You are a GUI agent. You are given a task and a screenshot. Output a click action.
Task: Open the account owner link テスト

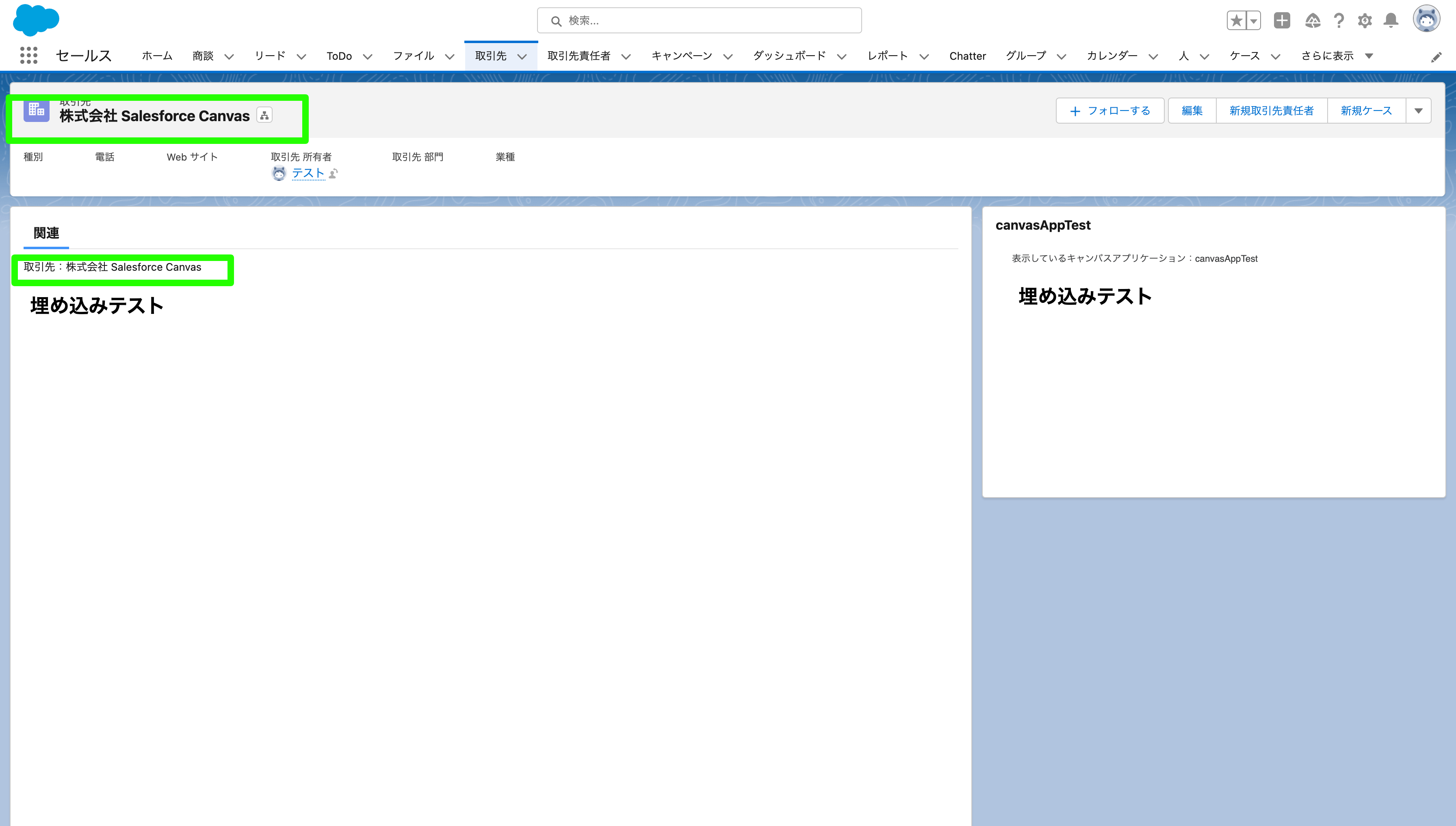(x=307, y=173)
